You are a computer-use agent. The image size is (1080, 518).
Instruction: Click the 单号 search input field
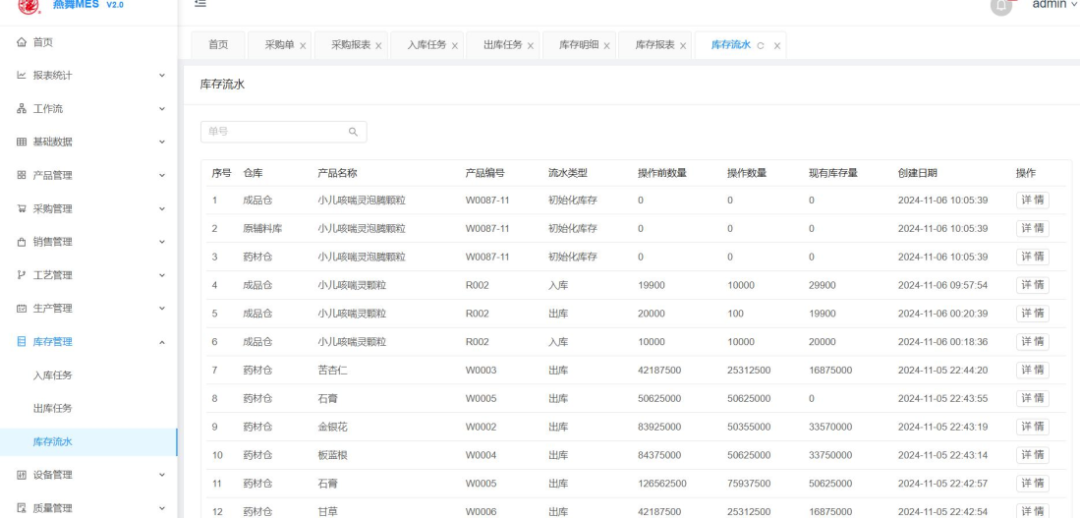coord(283,132)
